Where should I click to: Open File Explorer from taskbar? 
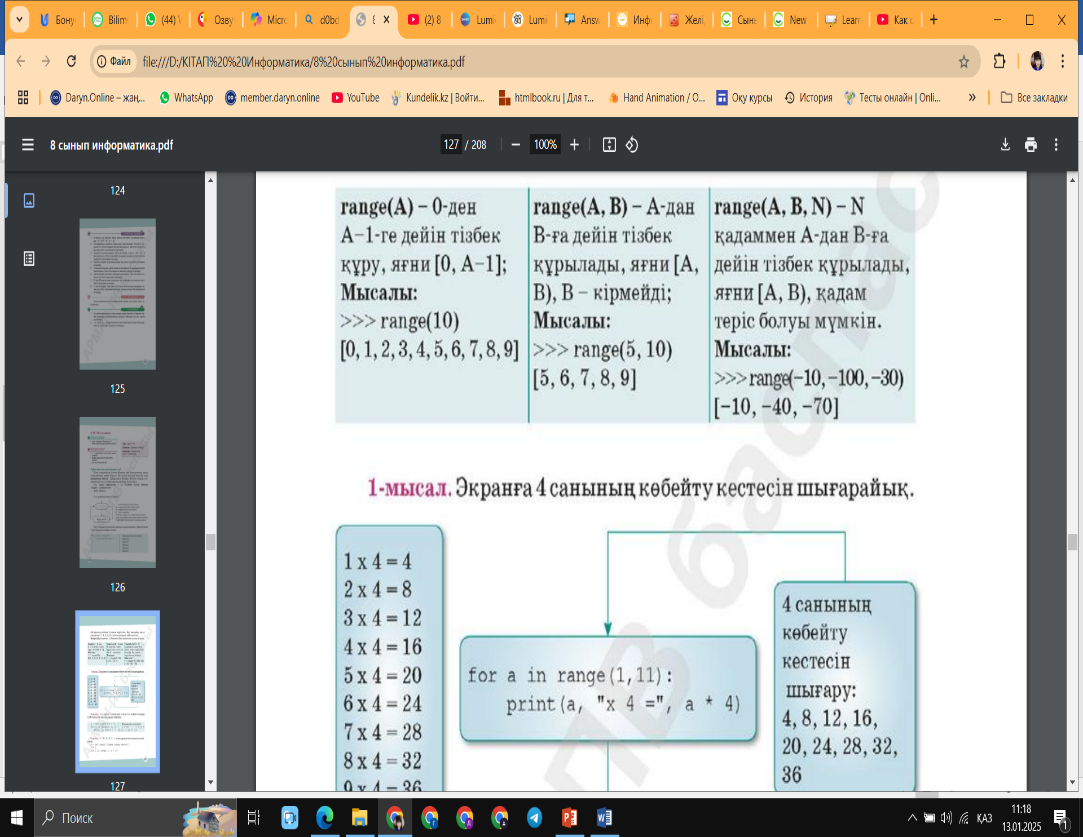click(359, 818)
